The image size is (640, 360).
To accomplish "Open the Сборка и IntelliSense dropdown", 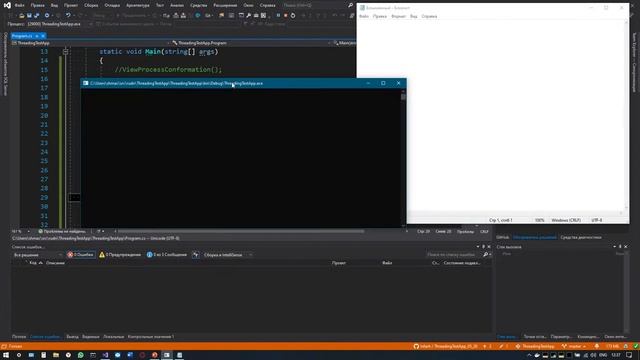I will (228, 255).
